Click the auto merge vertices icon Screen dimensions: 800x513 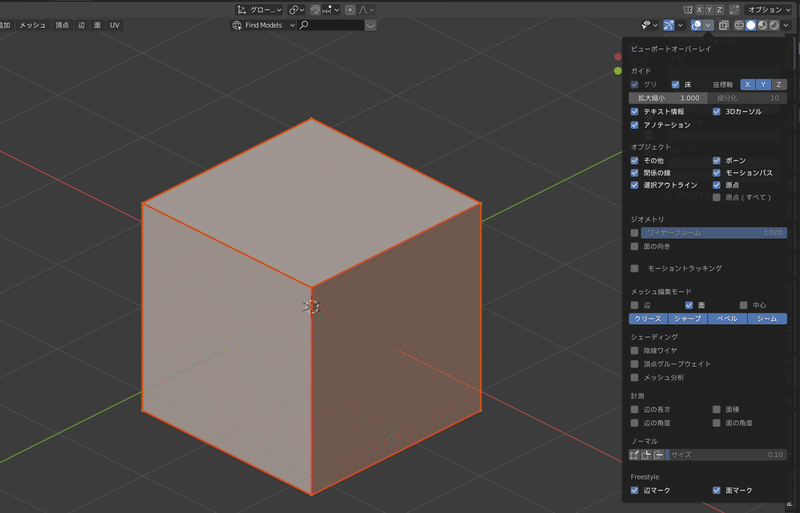coord(734,10)
